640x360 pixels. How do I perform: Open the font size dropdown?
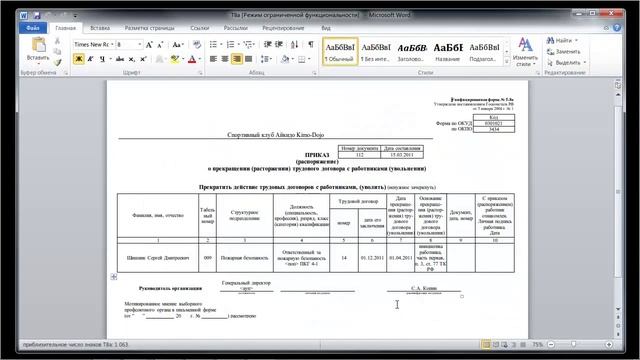click(140, 44)
